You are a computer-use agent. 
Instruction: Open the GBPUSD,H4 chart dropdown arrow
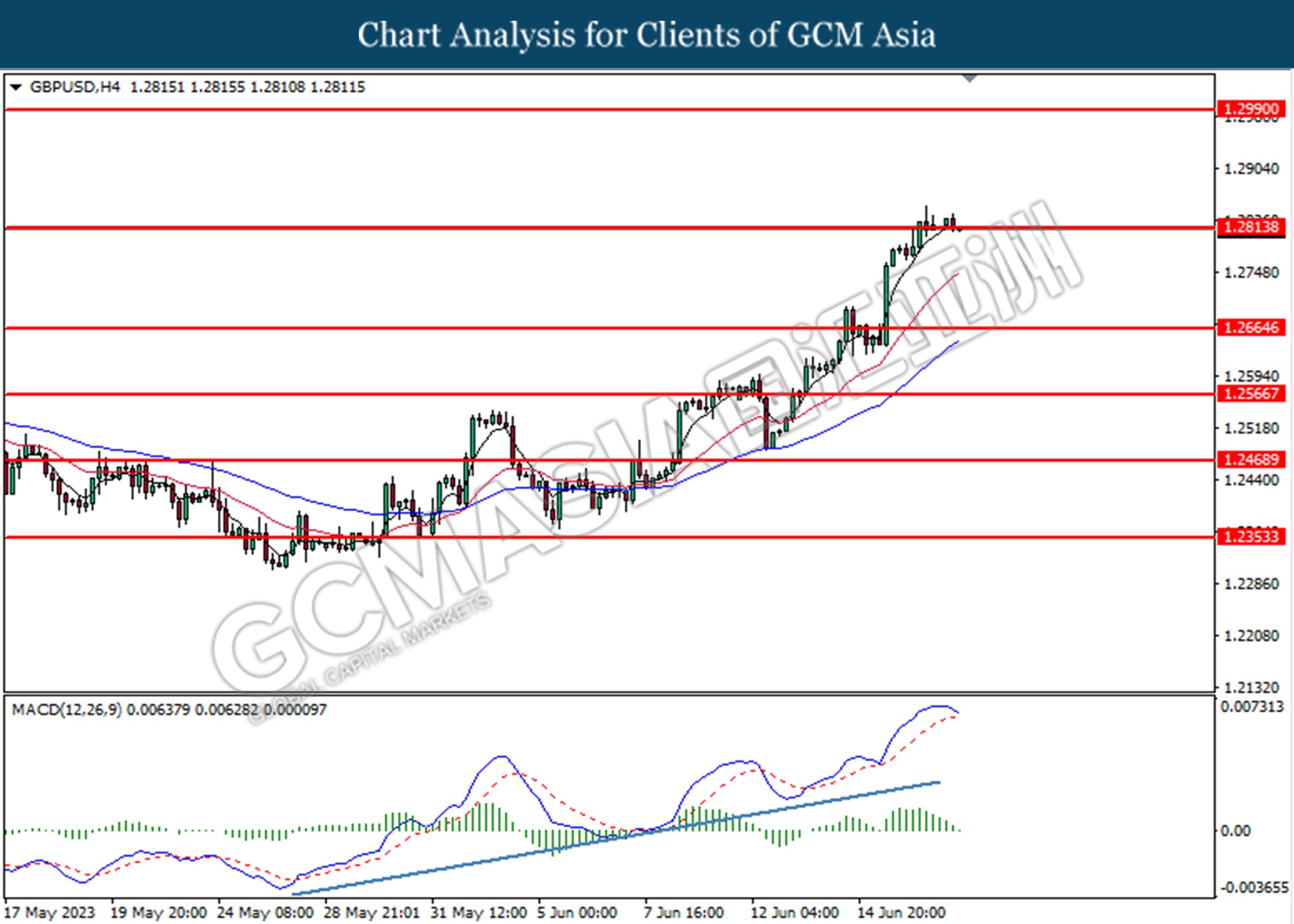tap(16, 87)
